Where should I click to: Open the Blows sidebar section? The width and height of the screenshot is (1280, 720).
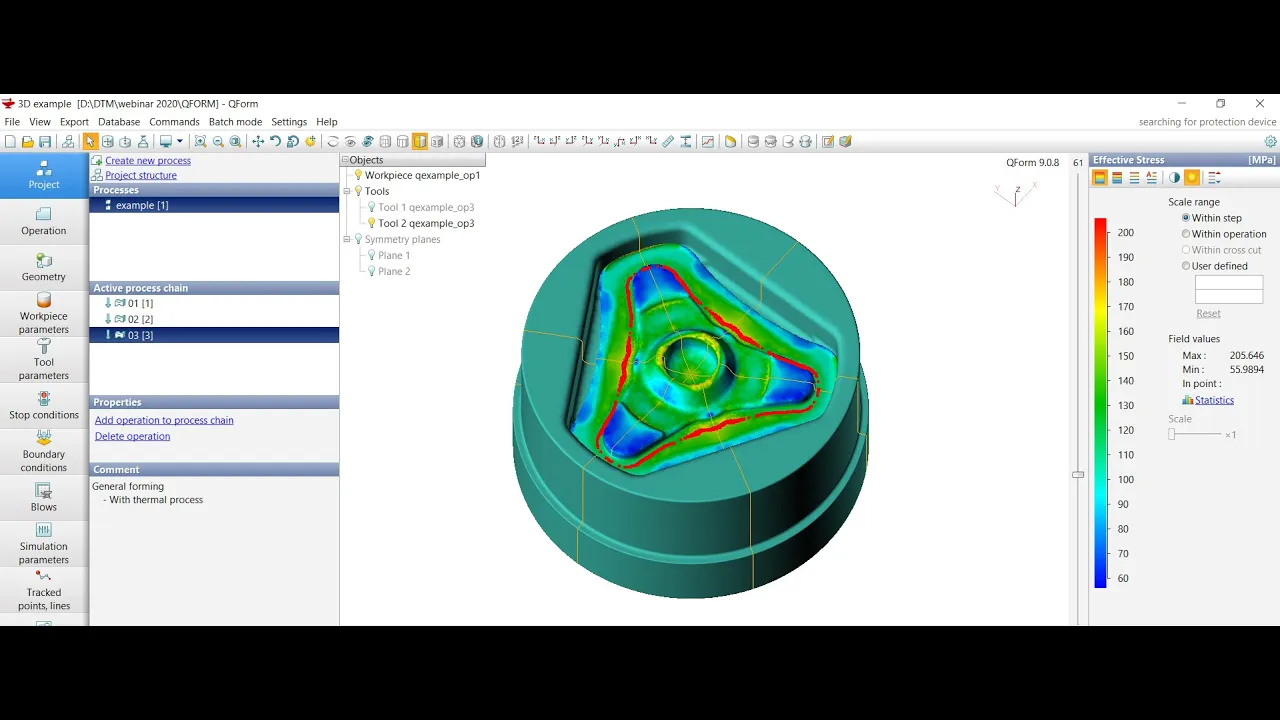coord(44,498)
